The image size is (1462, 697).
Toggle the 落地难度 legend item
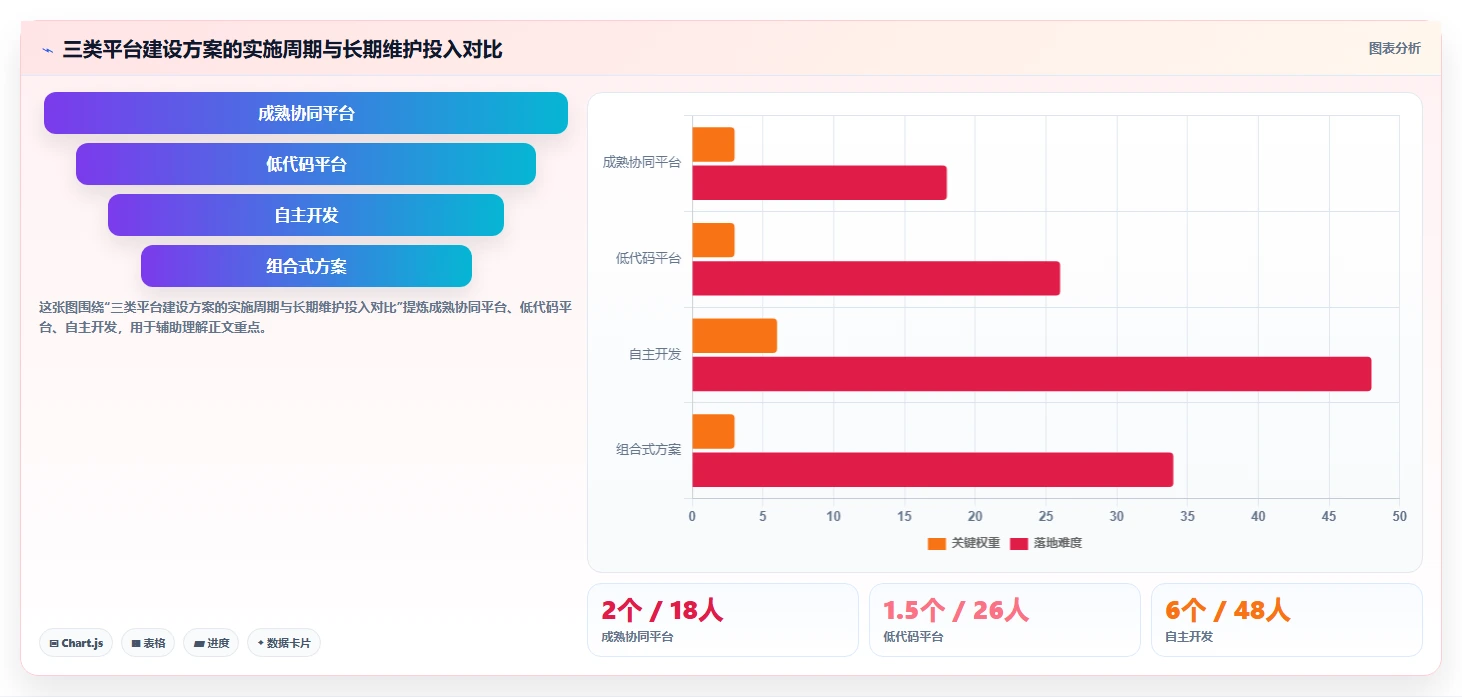pyautogui.click(x=1046, y=543)
